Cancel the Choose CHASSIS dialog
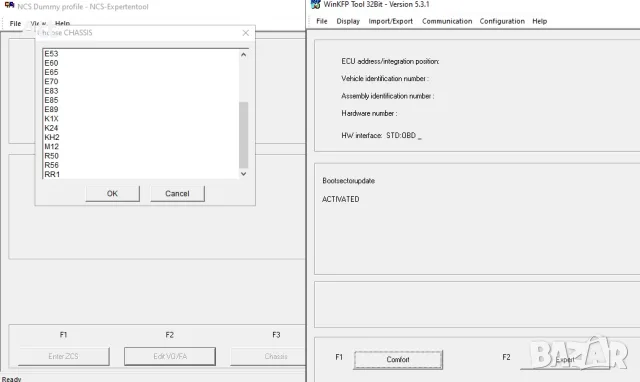This screenshot has width=640, height=382. (x=177, y=193)
